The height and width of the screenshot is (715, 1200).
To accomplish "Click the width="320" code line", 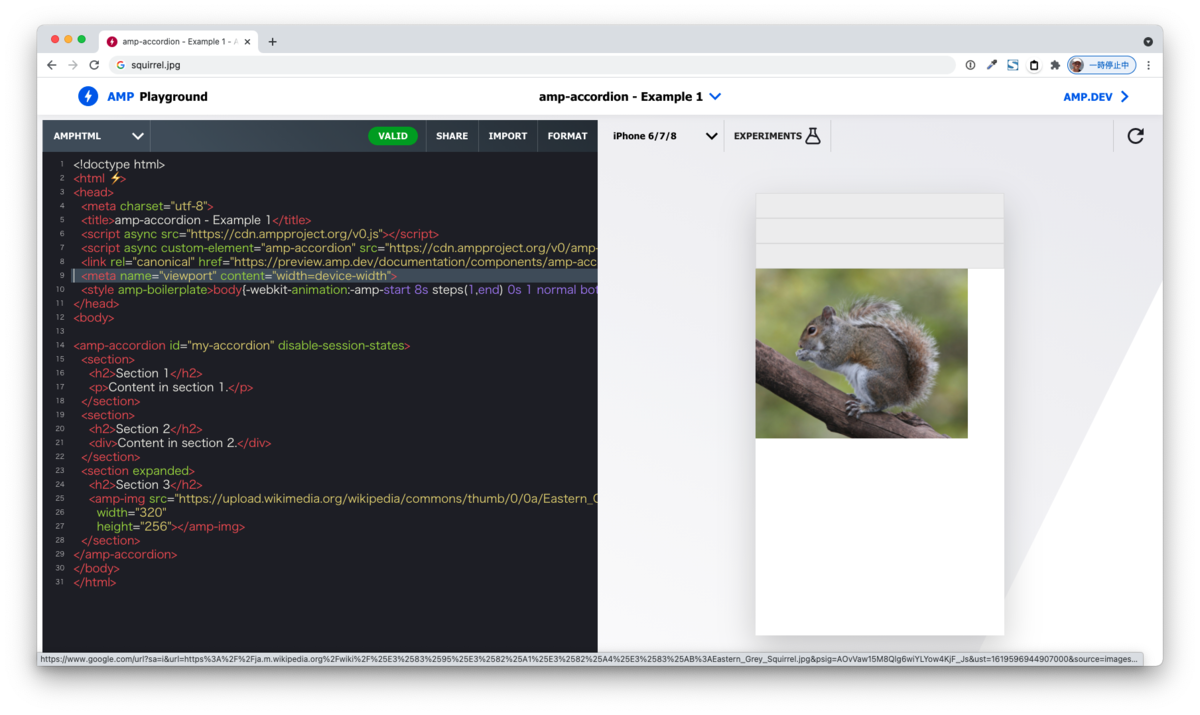I will click(131, 512).
